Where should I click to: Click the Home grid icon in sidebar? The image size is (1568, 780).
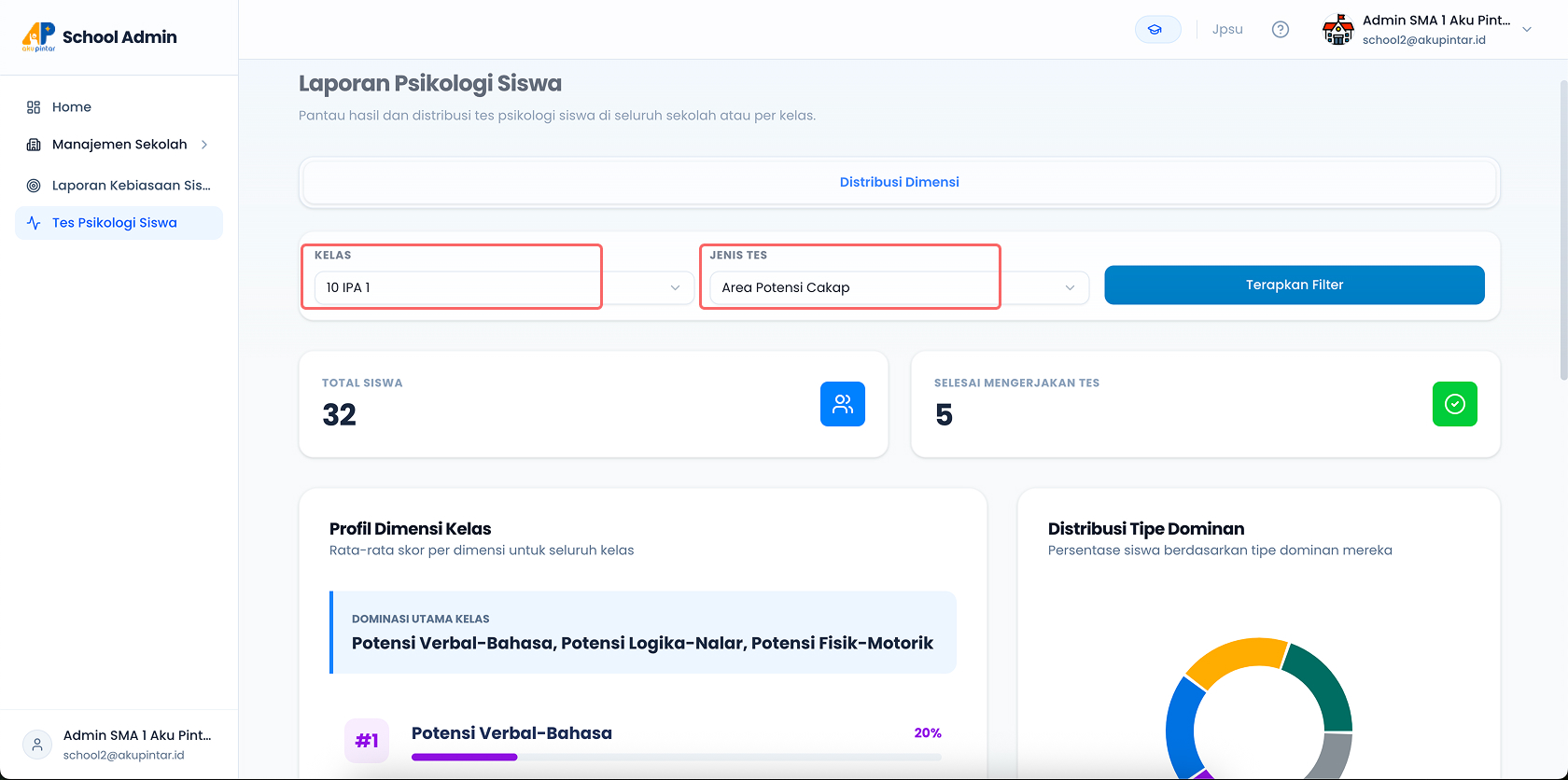(x=34, y=107)
